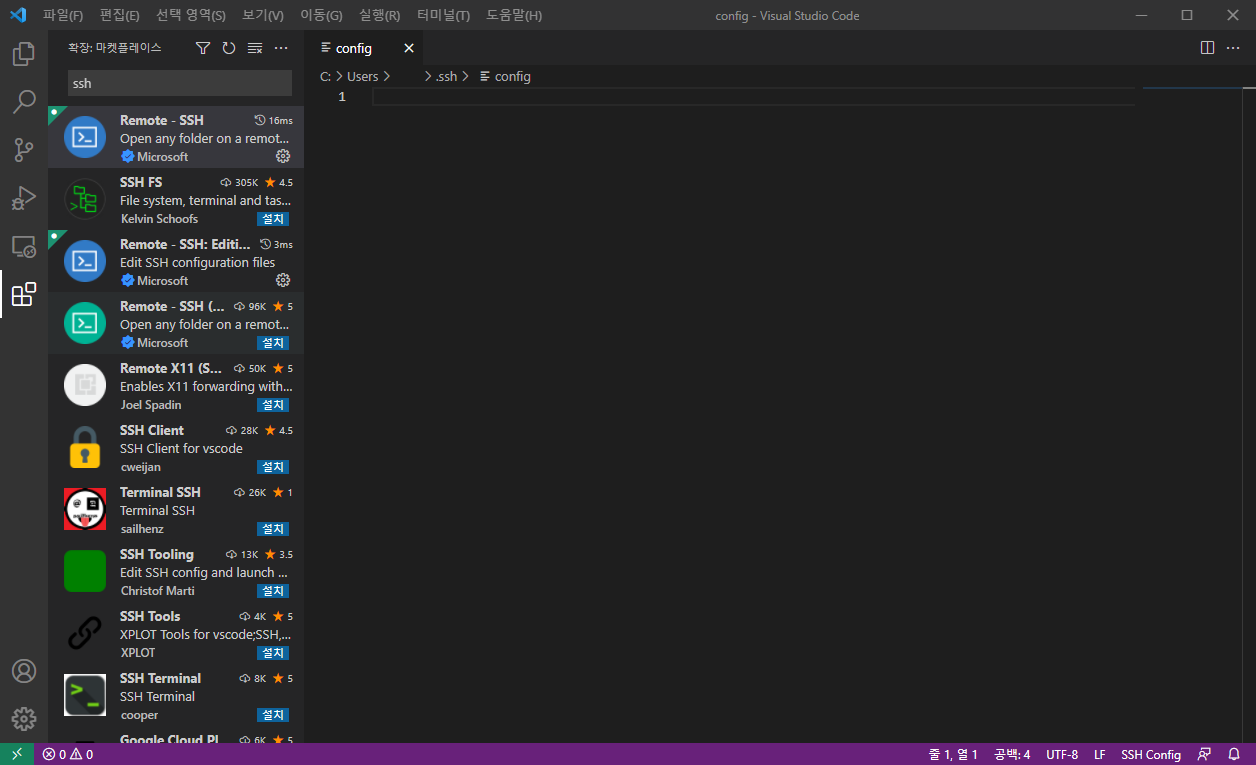Screen dimensions: 1256x765
Task: Close the config editor tab
Action: [x=408, y=48]
